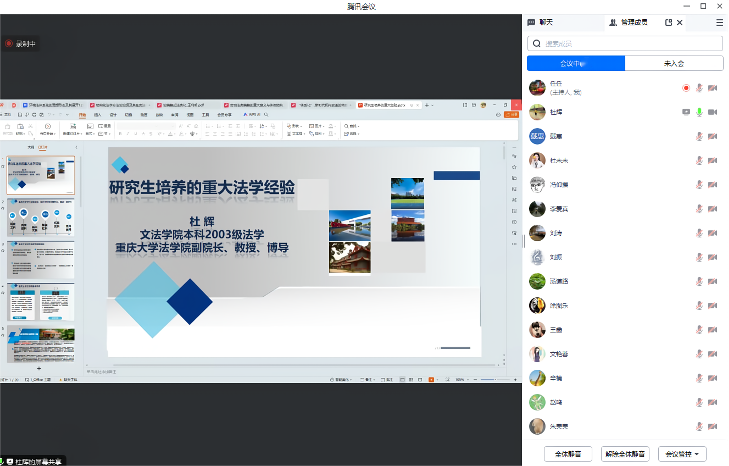
Task: Expand the 会议管控 dropdown menu
Action: [x=685, y=453]
